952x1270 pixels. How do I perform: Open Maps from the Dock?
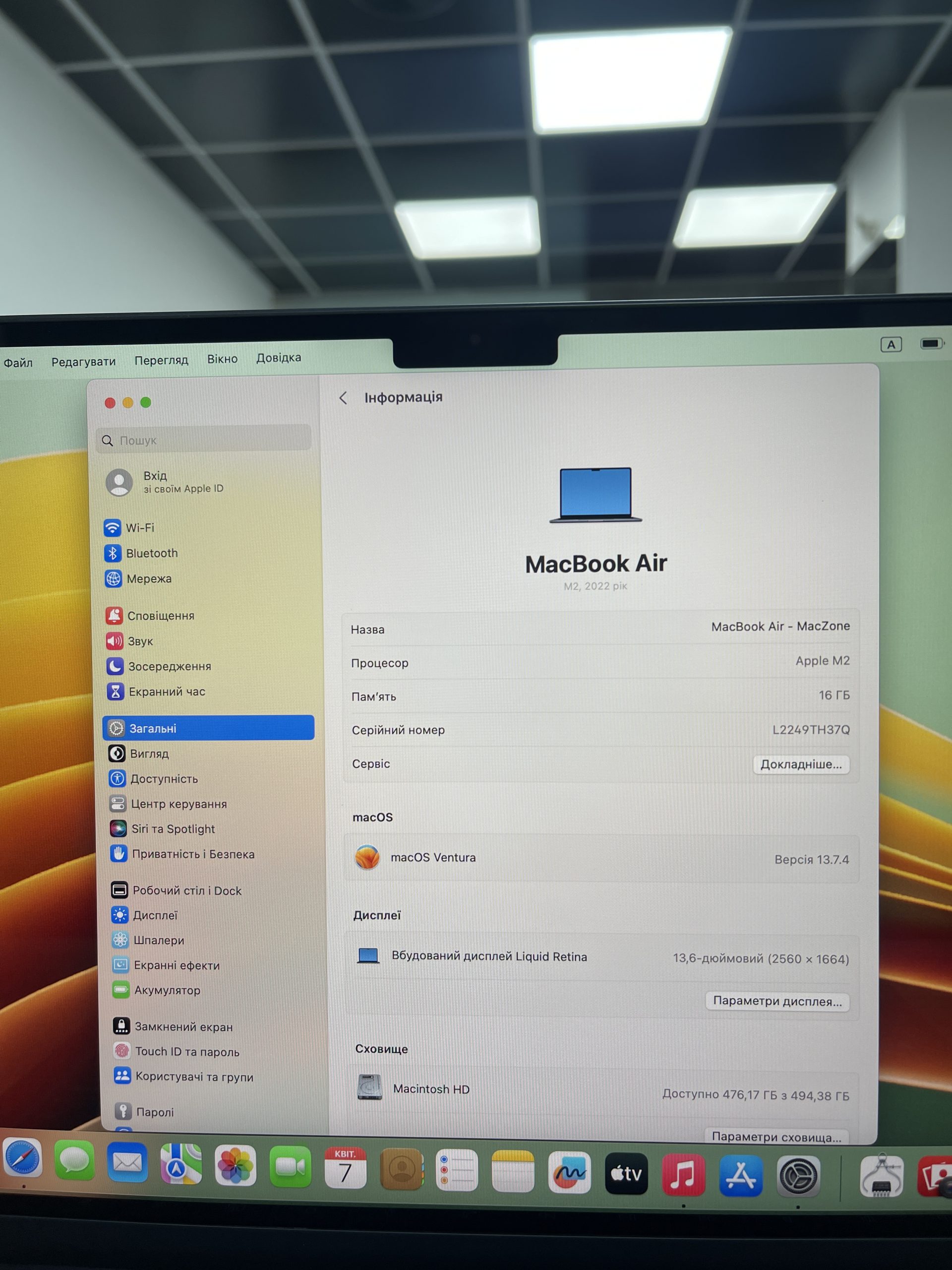pos(181,1164)
